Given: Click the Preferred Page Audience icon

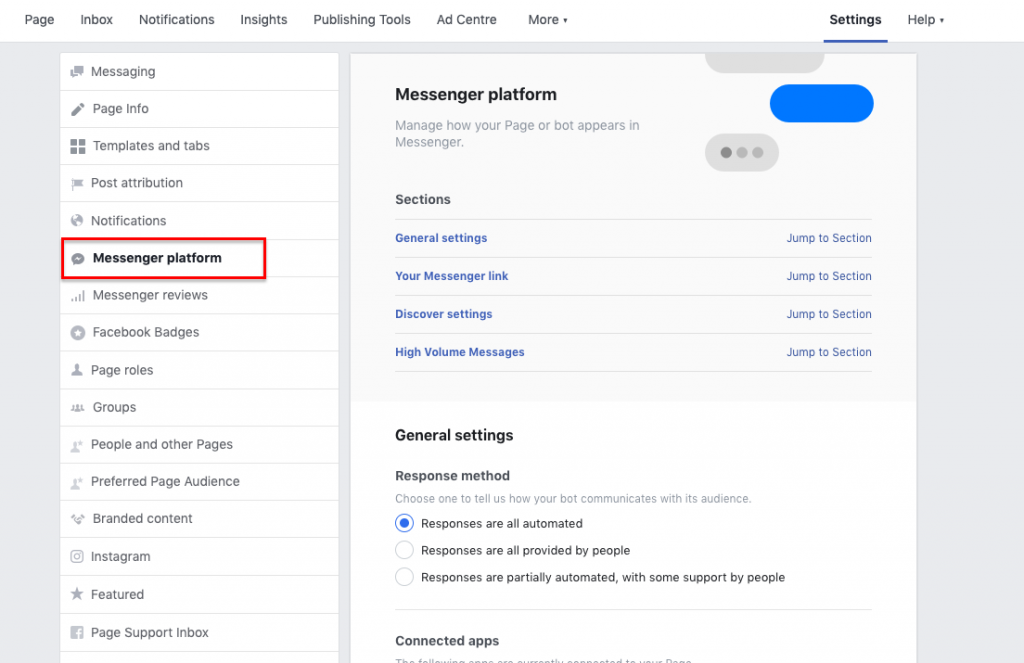Looking at the screenshot, I should coord(77,483).
